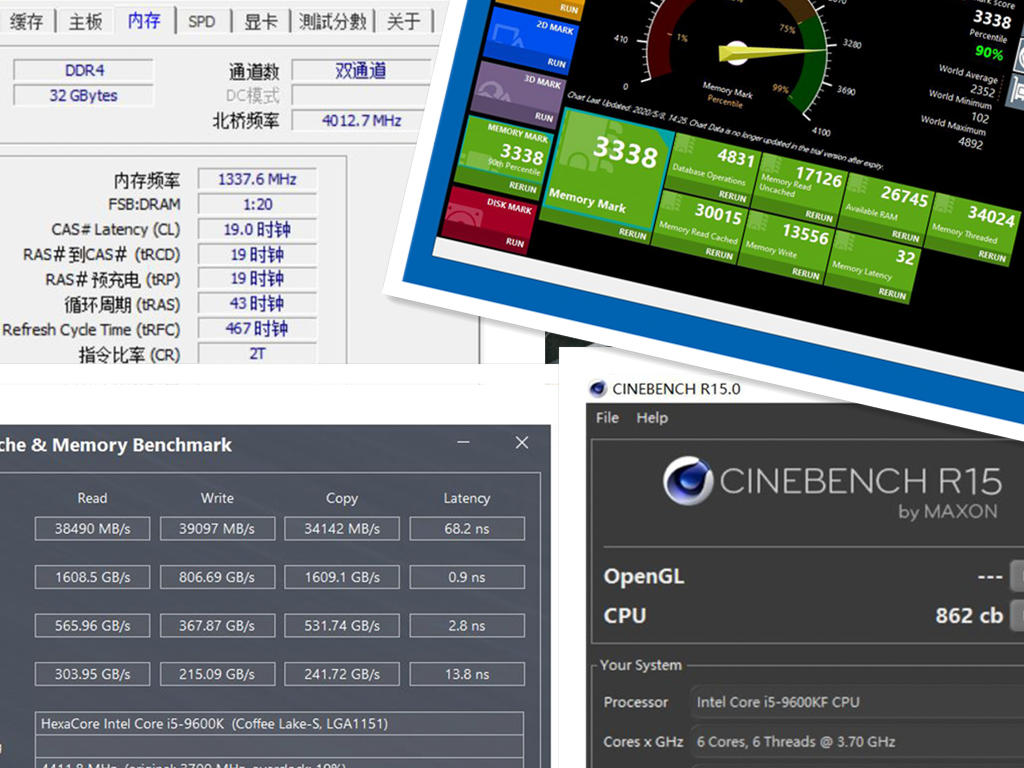Screen dimensions: 1024x768
Task: Click the 43 时钟 tRAS value
Action: [257, 304]
